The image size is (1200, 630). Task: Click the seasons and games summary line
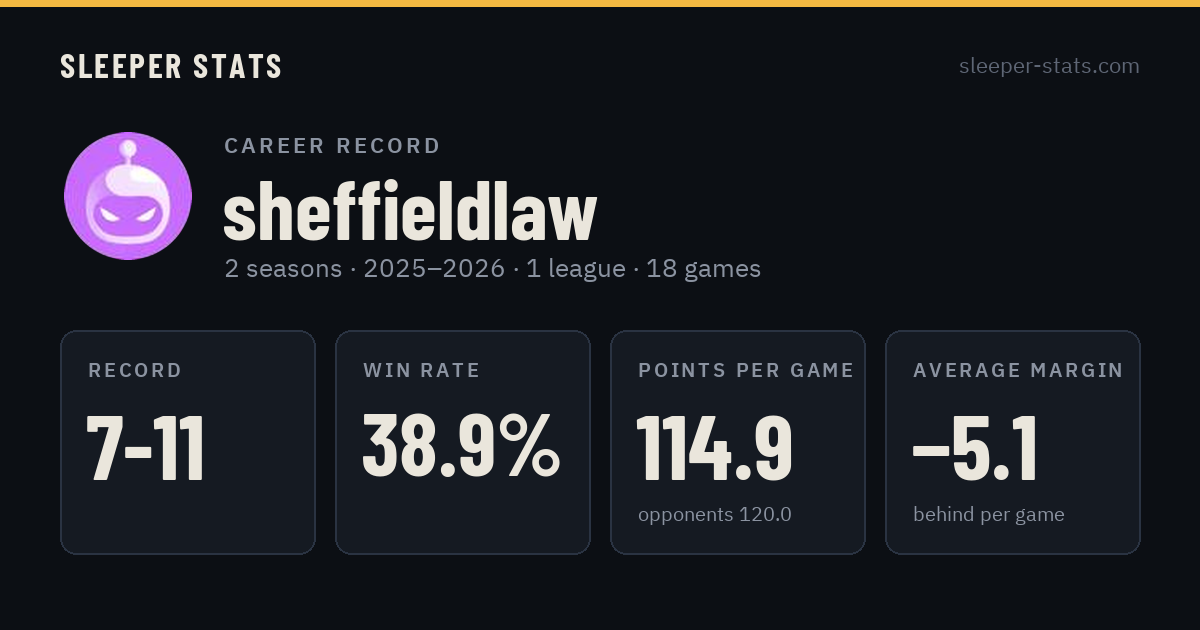coord(492,269)
